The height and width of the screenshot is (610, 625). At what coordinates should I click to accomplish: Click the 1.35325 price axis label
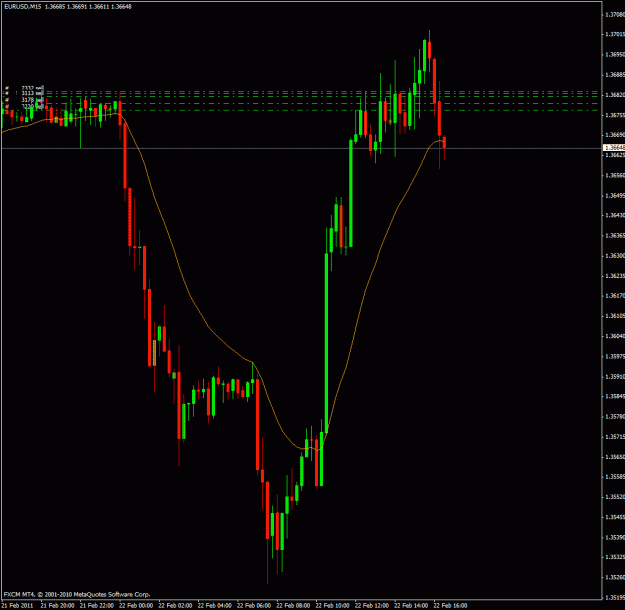click(x=615, y=557)
